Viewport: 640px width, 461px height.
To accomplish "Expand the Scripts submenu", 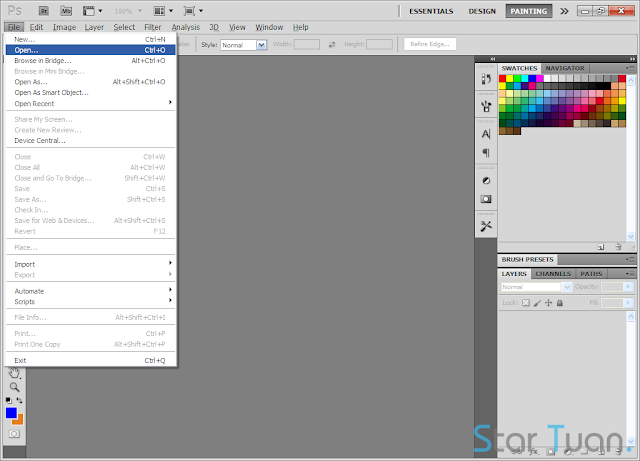I will (x=91, y=302).
